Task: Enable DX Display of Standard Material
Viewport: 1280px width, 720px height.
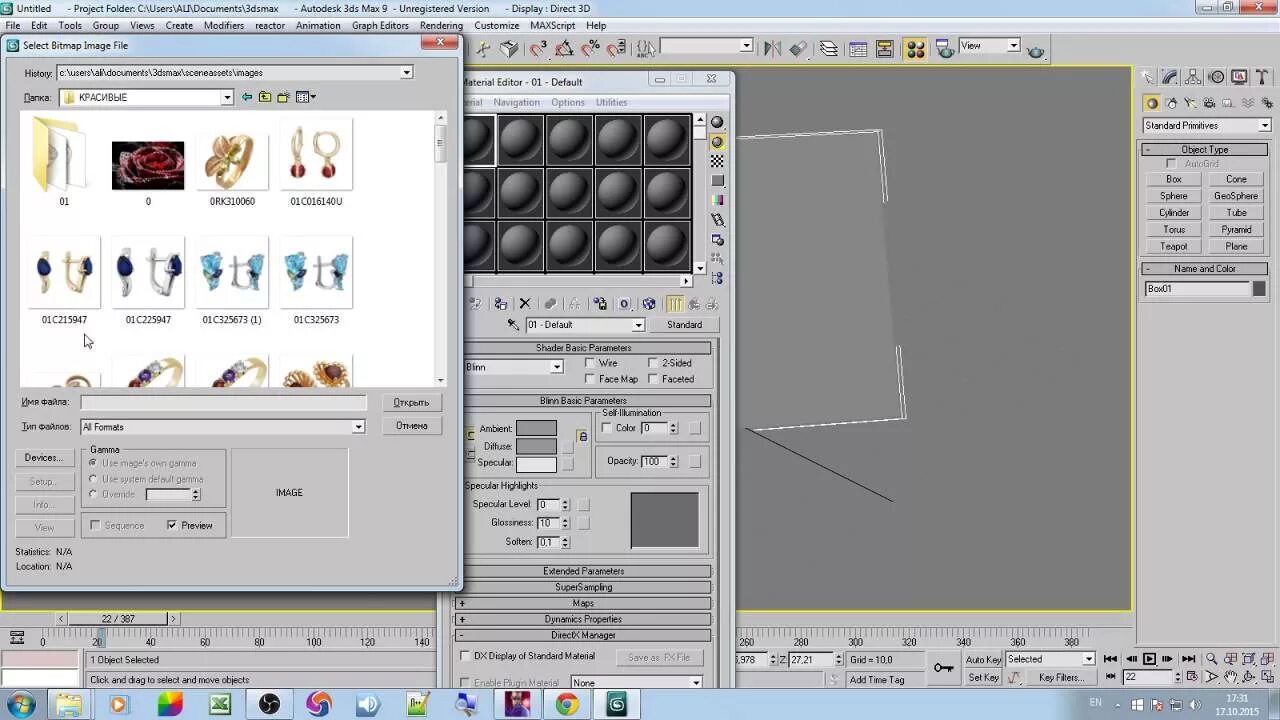Action: (x=465, y=656)
